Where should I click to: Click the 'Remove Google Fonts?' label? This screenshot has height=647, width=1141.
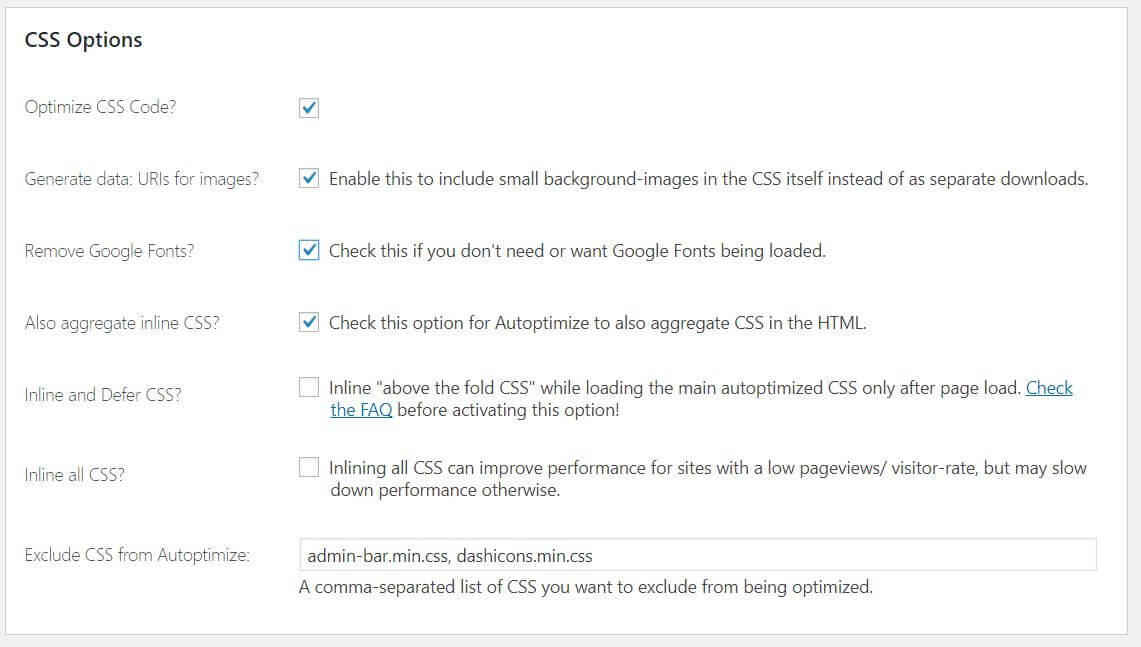coord(109,251)
